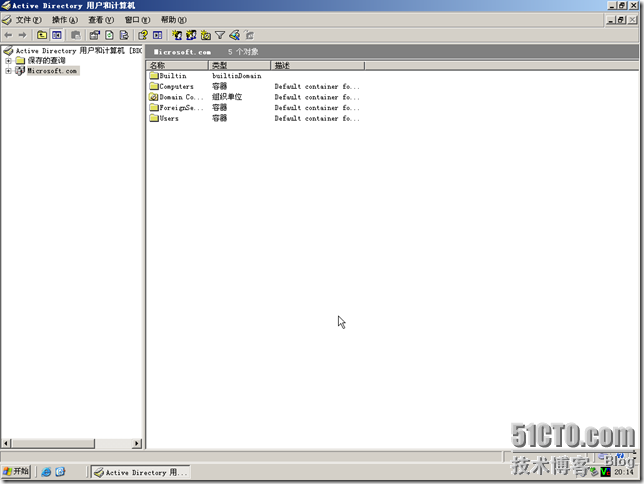Click the MMC console icon beside 文件 menu
Viewport: 644px width, 484px height.
(7, 20)
